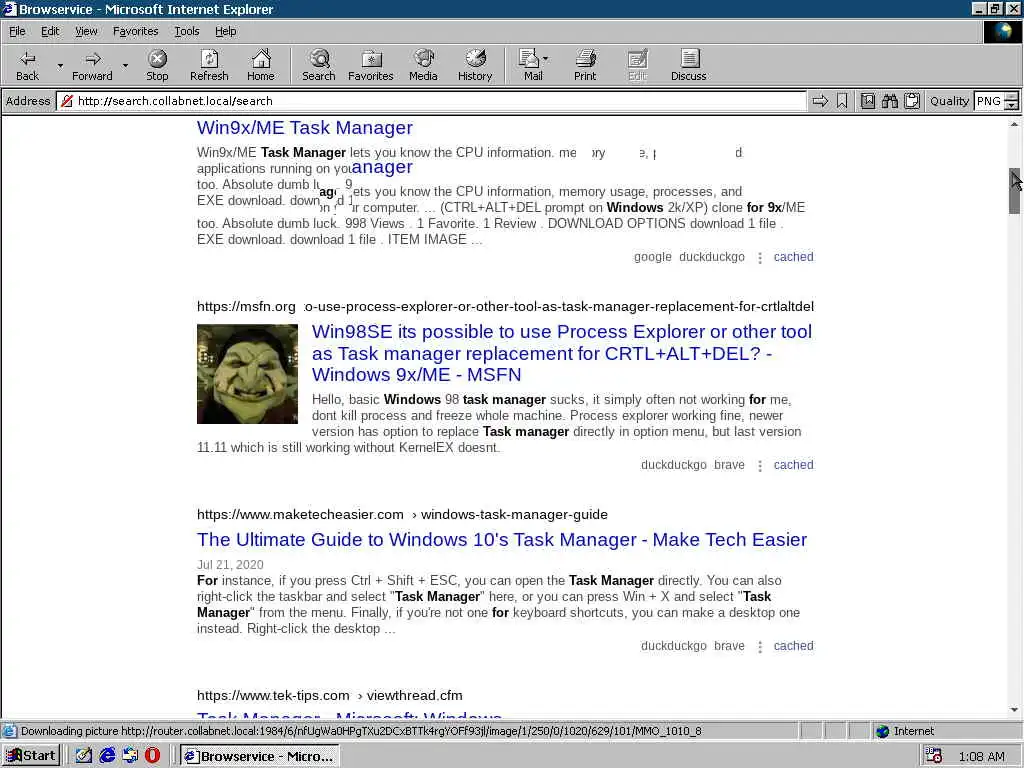Open cached copy of Win9x/ME result
This screenshot has width=1024, height=768.
coord(793,257)
